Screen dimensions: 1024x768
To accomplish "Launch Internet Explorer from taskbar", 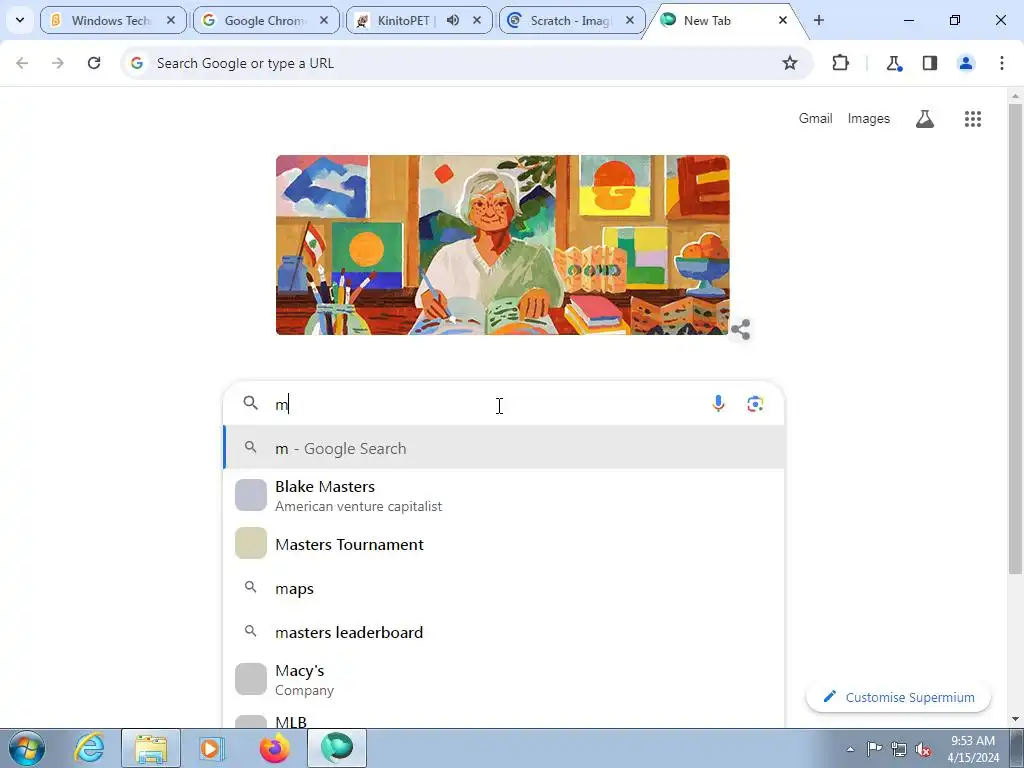I will coord(89,748).
